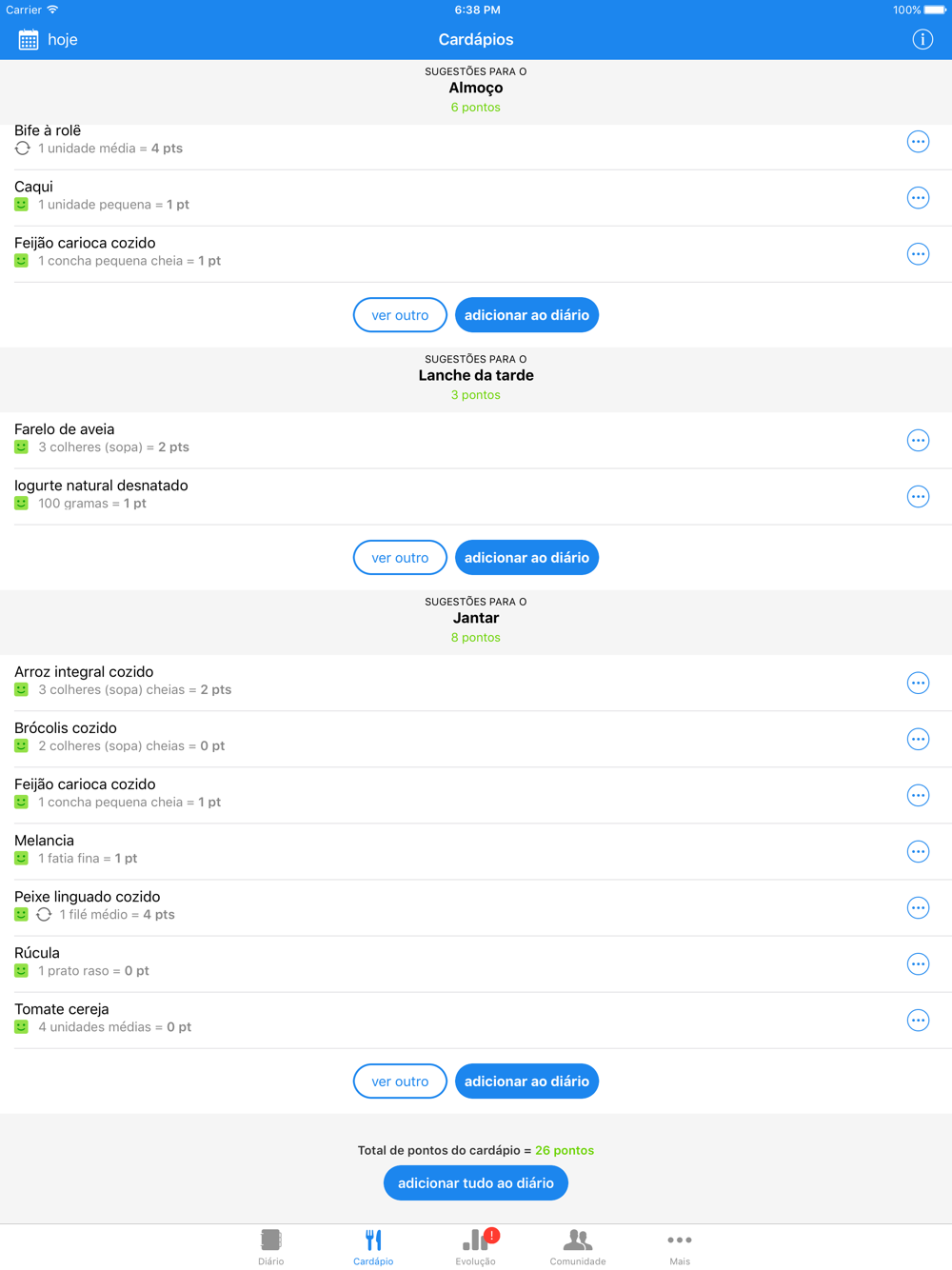Open options for Farelo de aveia
This screenshot has width=952, height=1270.
coord(918,441)
